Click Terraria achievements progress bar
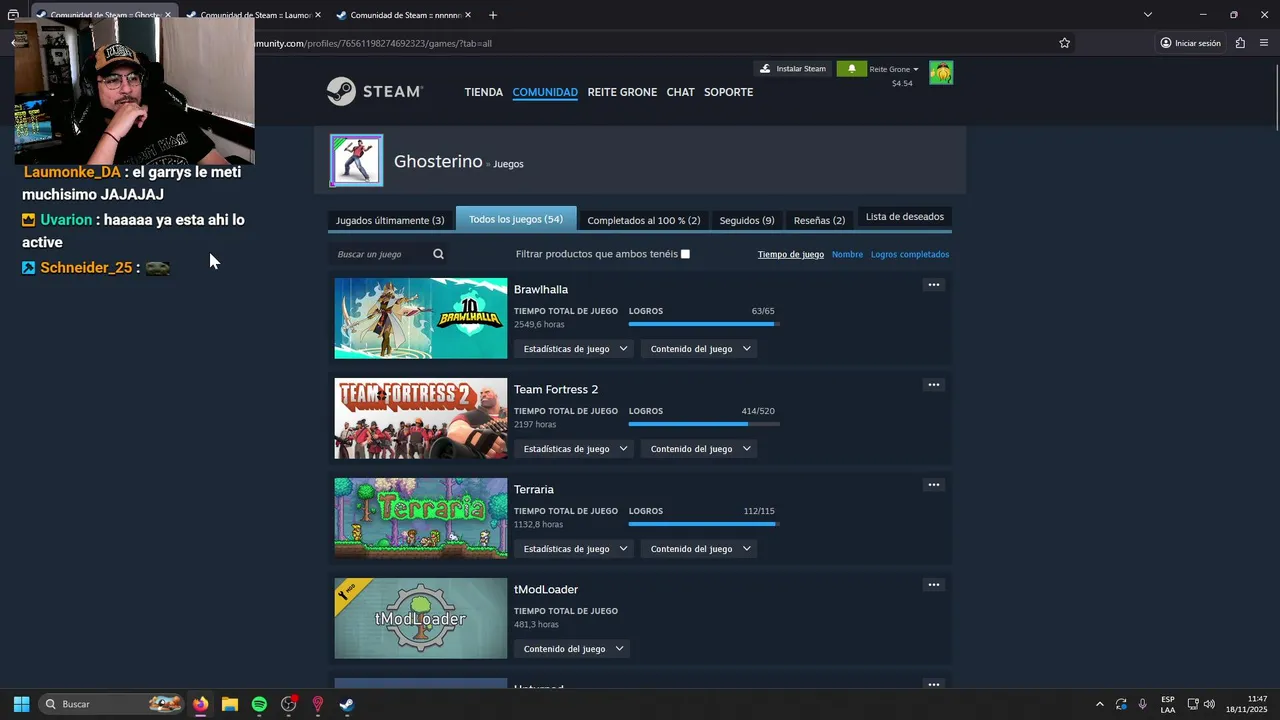1280x720 pixels. coord(703,524)
